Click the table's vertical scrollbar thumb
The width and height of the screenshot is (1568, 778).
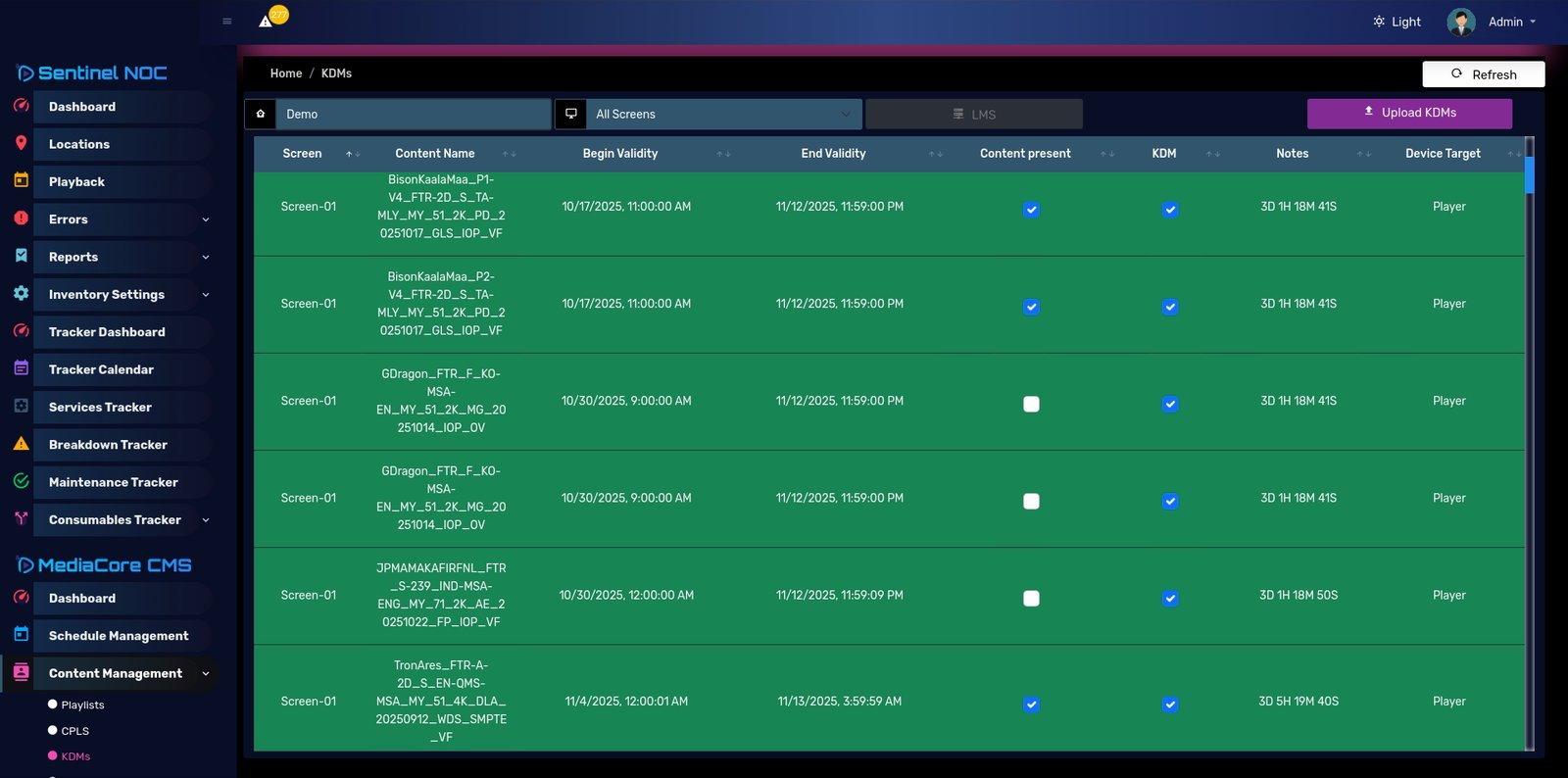pyautogui.click(x=1530, y=174)
